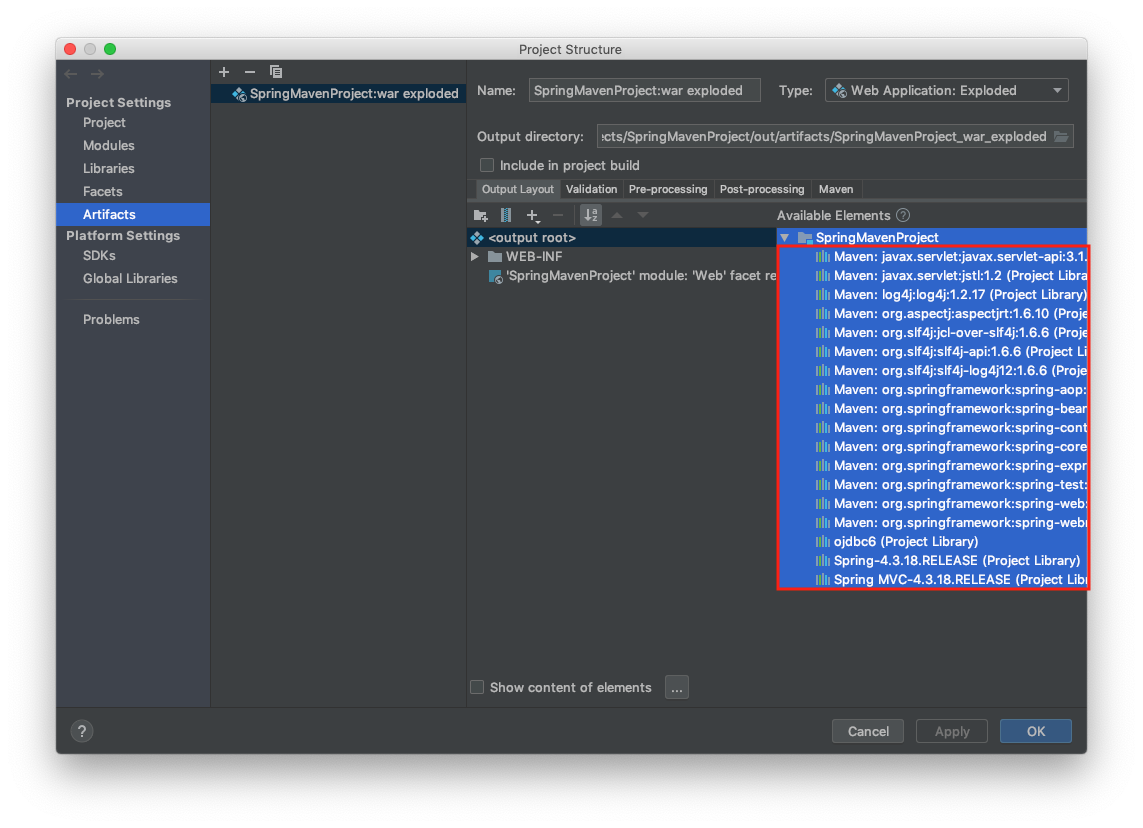Image resolution: width=1143 pixels, height=828 pixels.
Task: Click the remove element minus in layout toolbar
Action: (558, 215)
